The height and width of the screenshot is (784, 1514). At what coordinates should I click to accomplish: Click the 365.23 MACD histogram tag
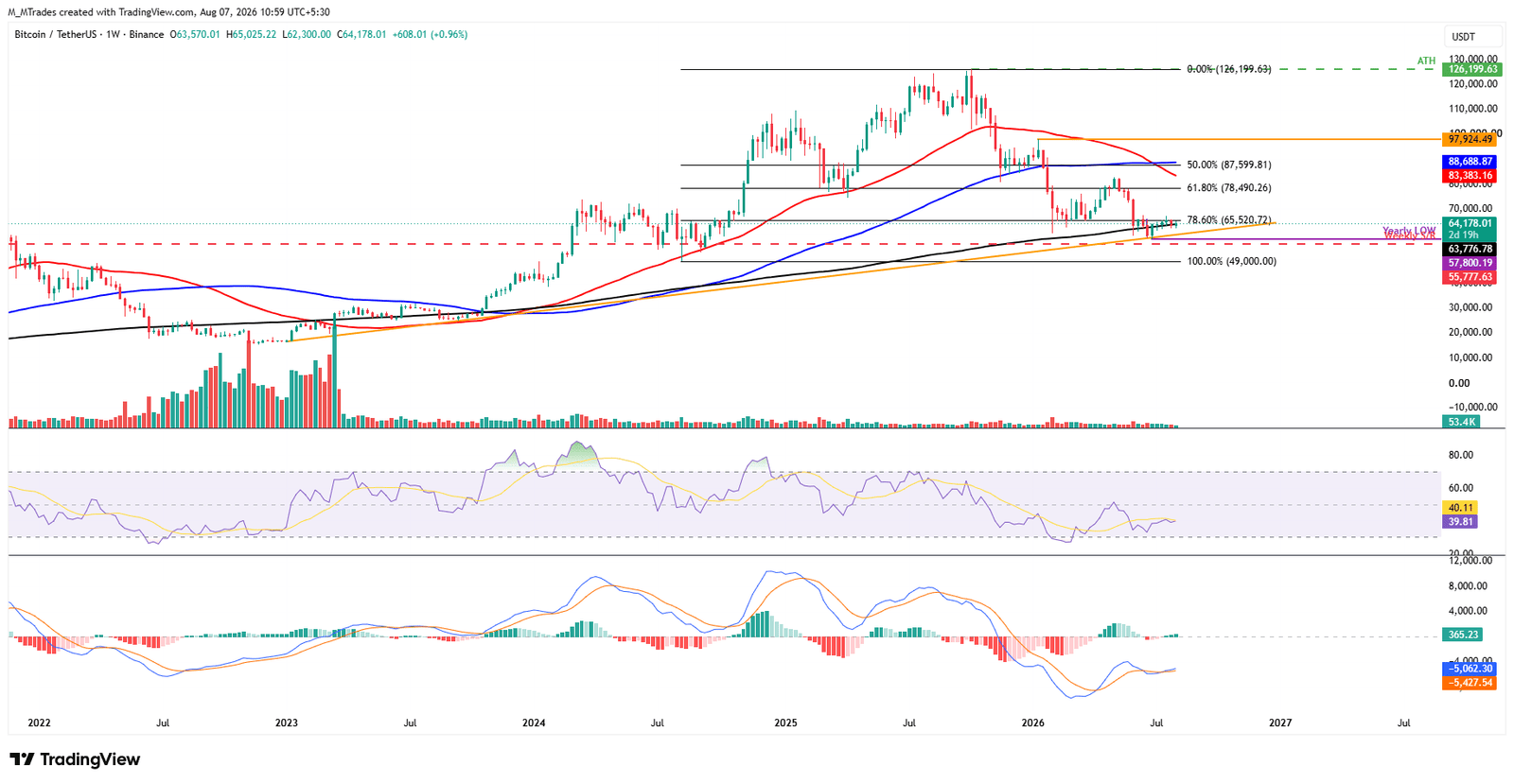click(x=1462, y=635)
